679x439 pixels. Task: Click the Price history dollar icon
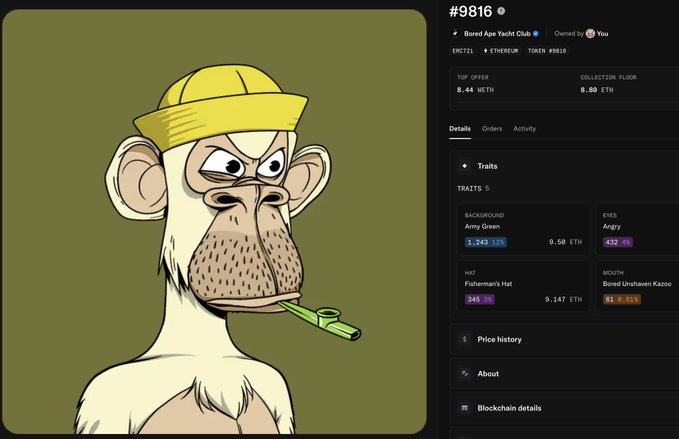click(x=465, y=339)
